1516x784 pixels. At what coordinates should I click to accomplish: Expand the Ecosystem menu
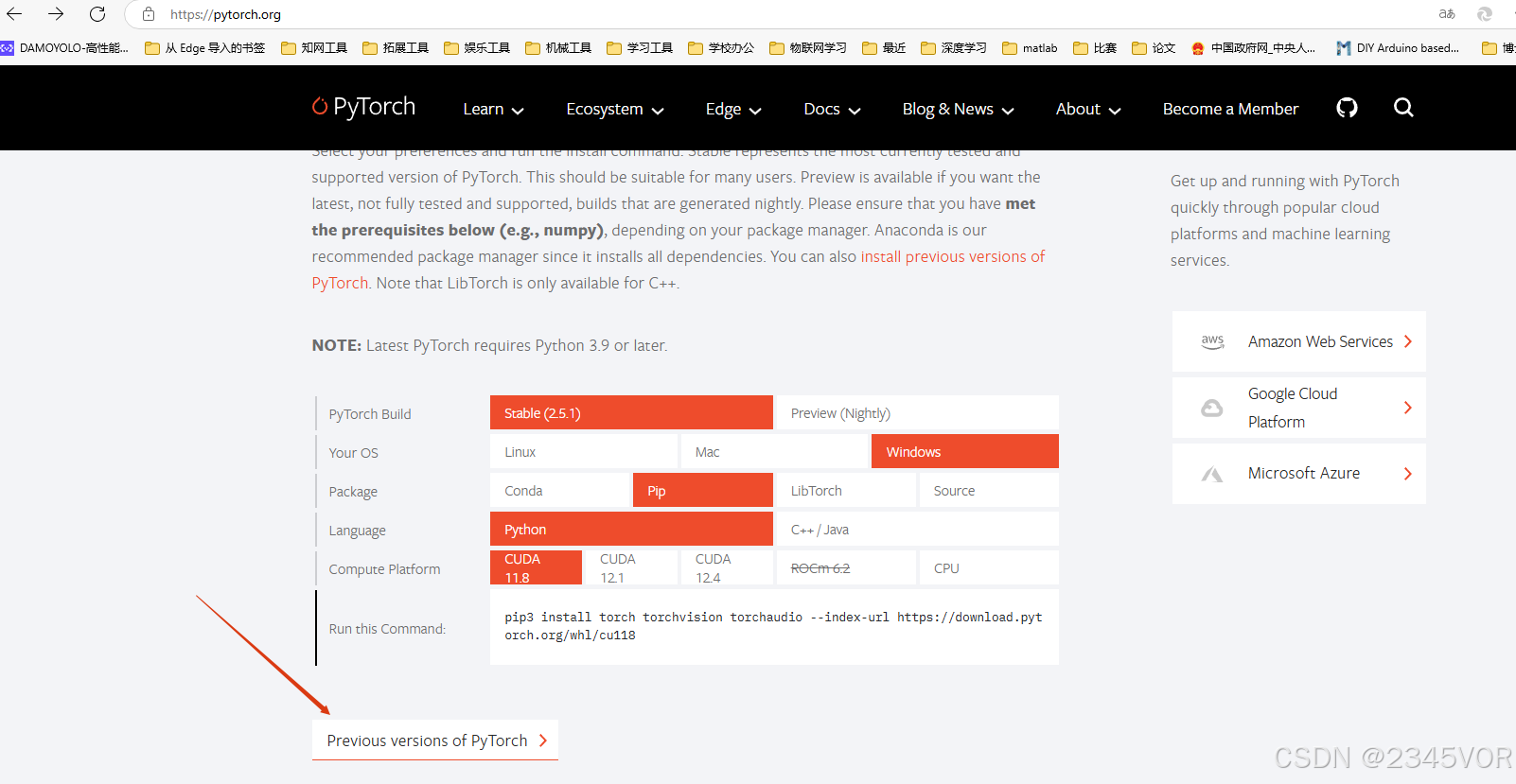[x=615, y=110]
